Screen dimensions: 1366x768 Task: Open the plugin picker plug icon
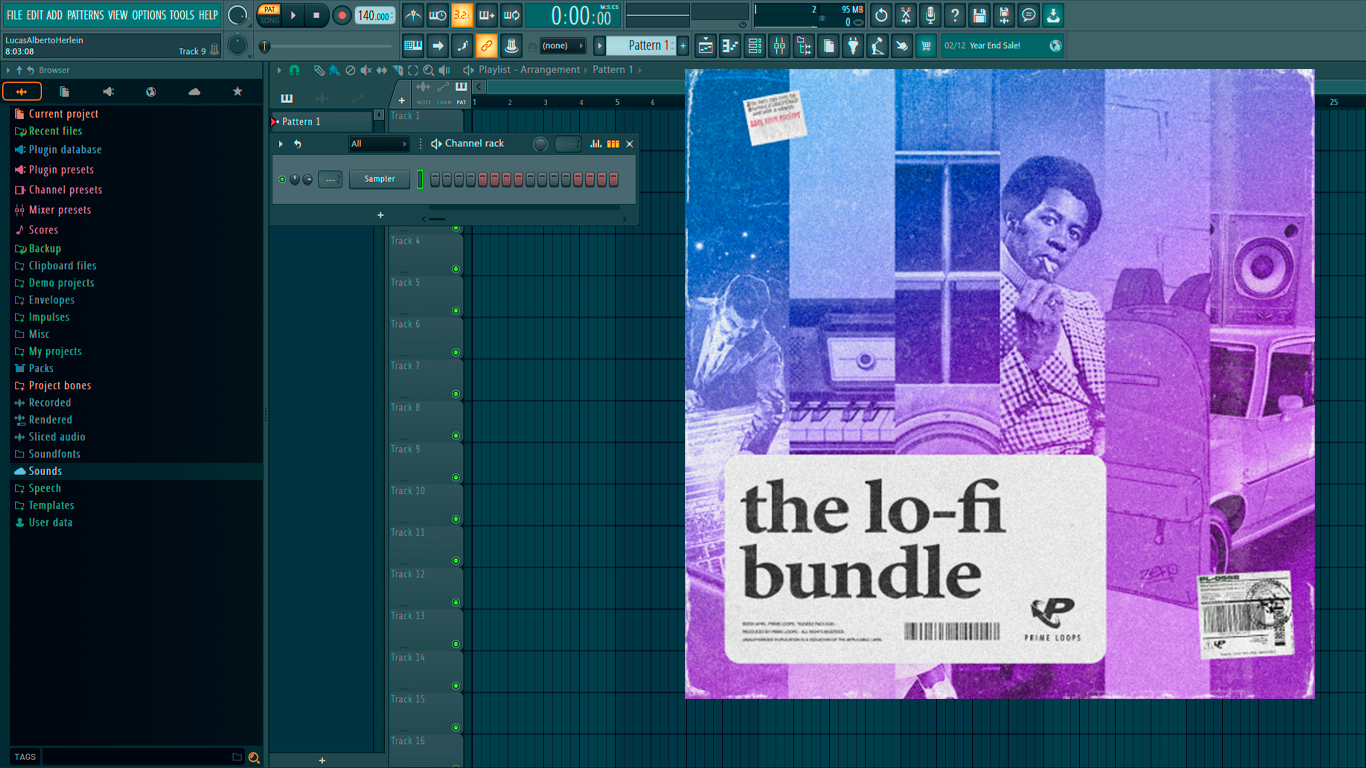click(853, 45)
